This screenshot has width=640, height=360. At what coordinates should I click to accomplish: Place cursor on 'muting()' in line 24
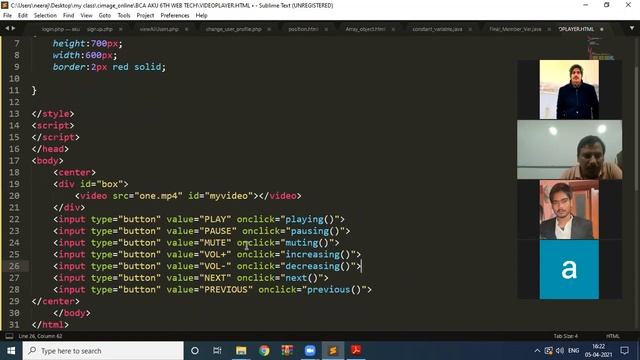pos(307,243)
